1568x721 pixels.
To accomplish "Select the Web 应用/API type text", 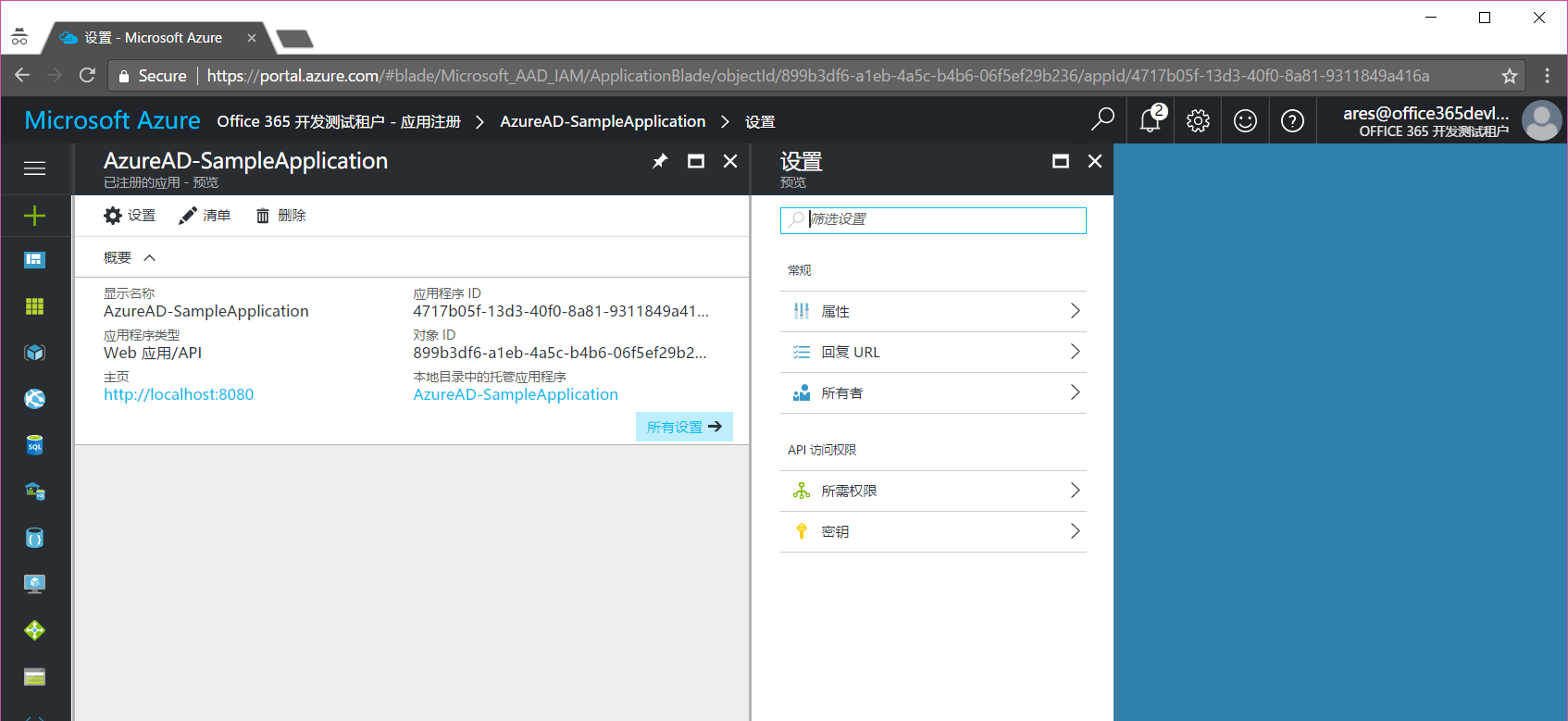I will [153, 353].
